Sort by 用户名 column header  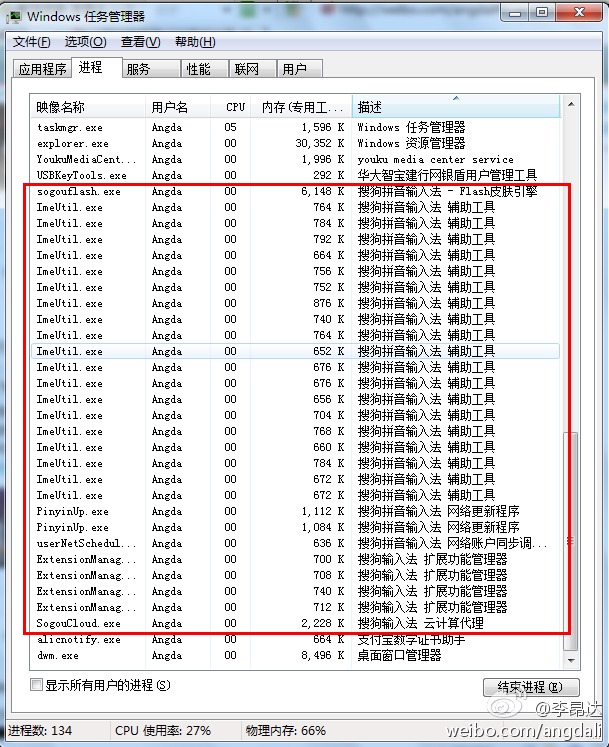tap(178, 107)
